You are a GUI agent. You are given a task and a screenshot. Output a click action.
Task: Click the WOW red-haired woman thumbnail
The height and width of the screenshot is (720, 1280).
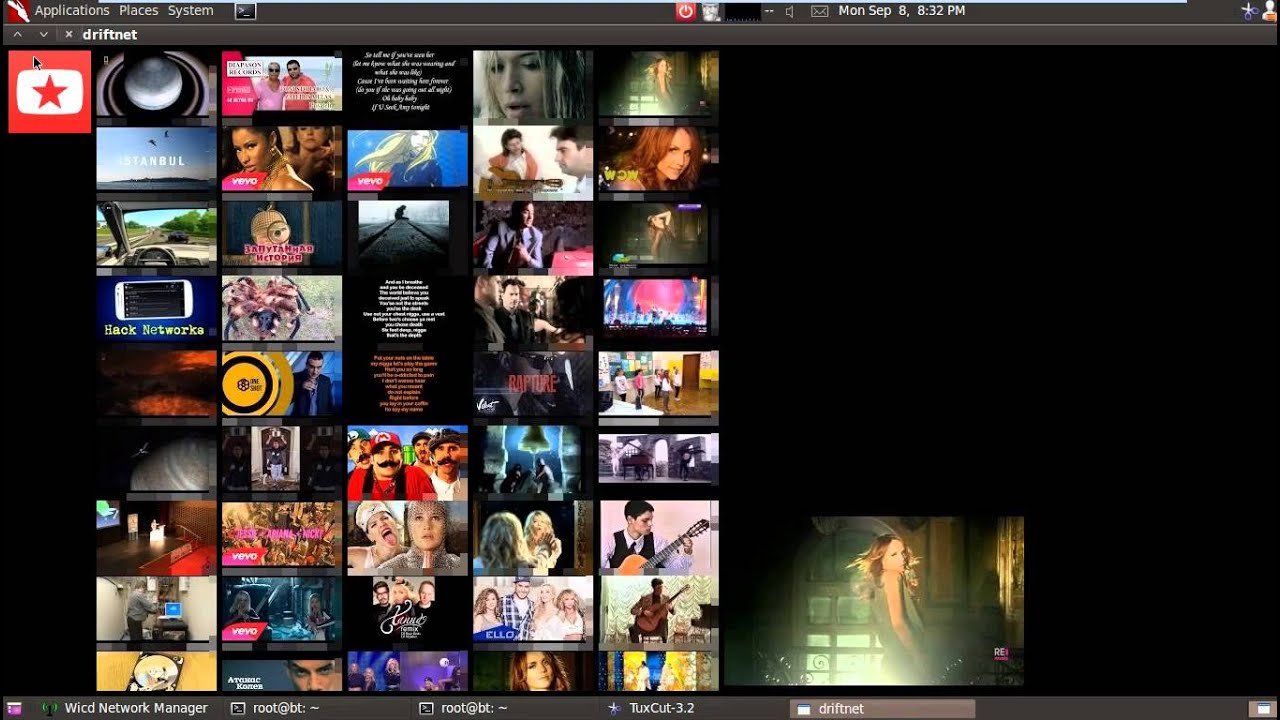pos(659,158)
